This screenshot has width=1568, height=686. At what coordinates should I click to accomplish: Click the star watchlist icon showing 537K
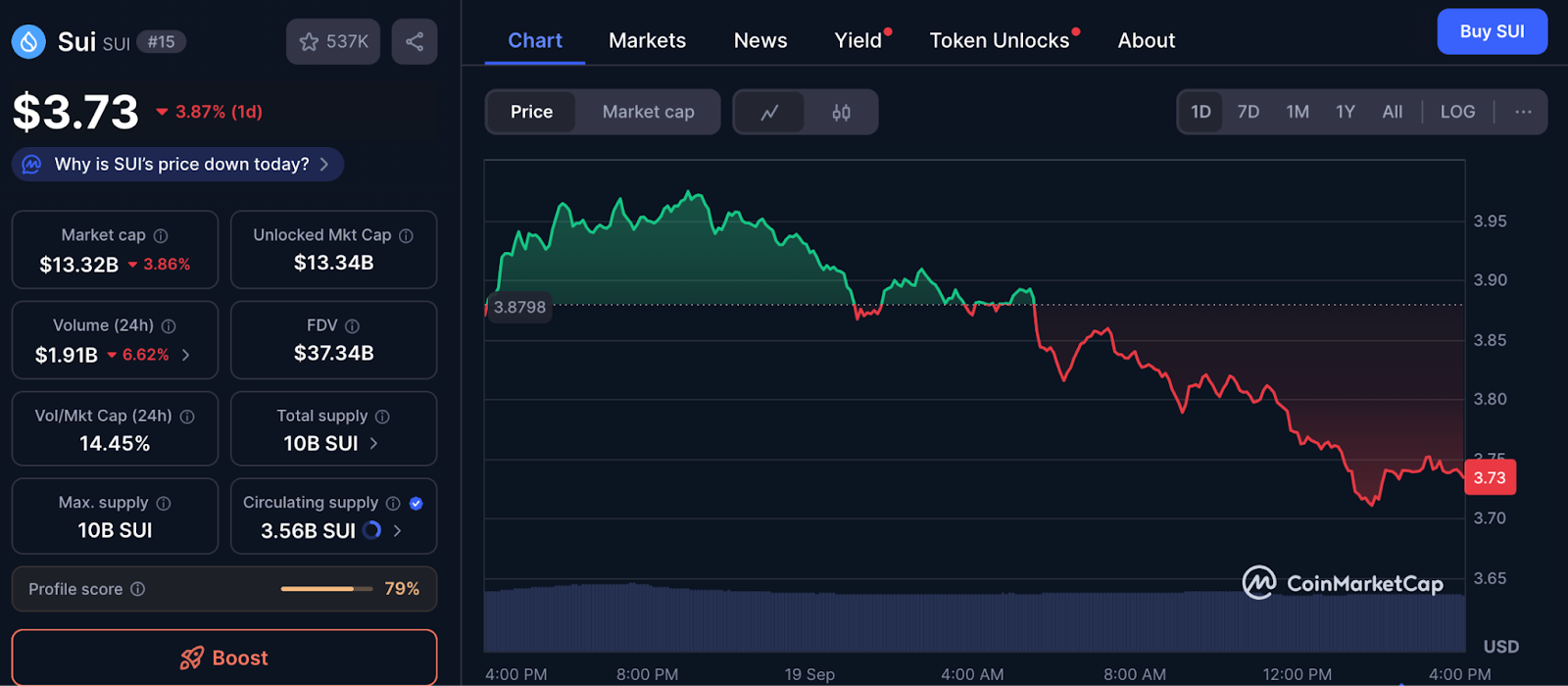(310, 41)
